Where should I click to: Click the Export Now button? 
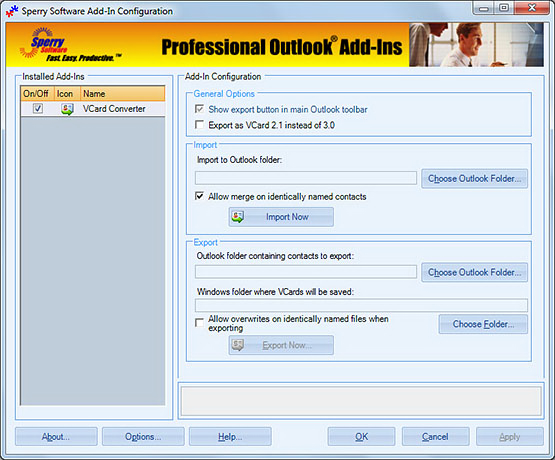(x=281, y=345)
